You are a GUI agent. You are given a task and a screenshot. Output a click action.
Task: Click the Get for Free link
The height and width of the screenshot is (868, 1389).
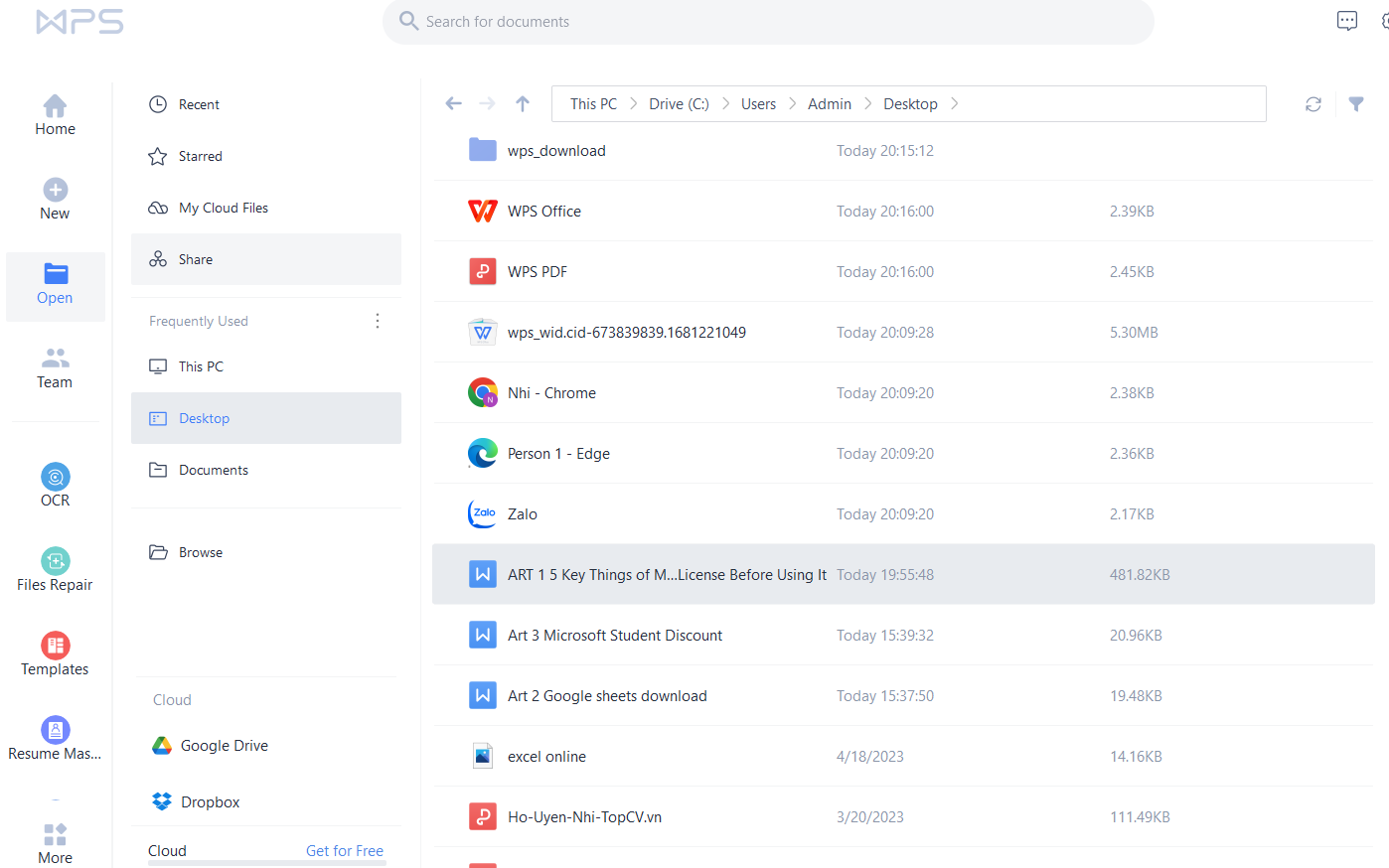click(345, 850)
